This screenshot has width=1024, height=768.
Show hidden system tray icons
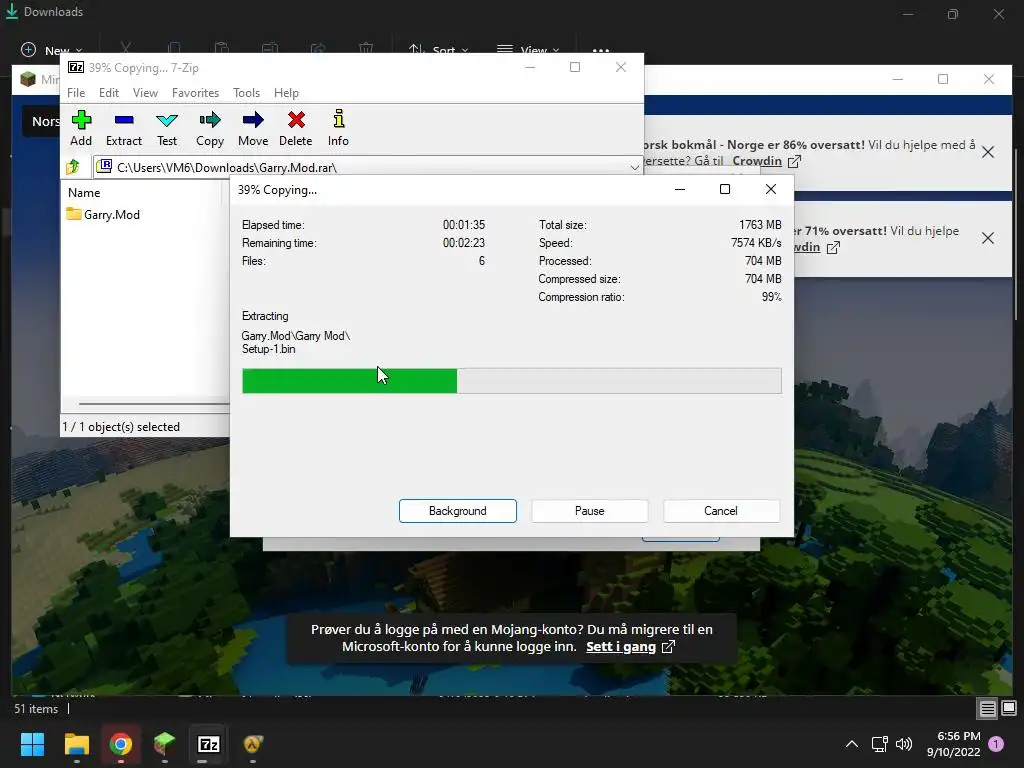point(852,744)
